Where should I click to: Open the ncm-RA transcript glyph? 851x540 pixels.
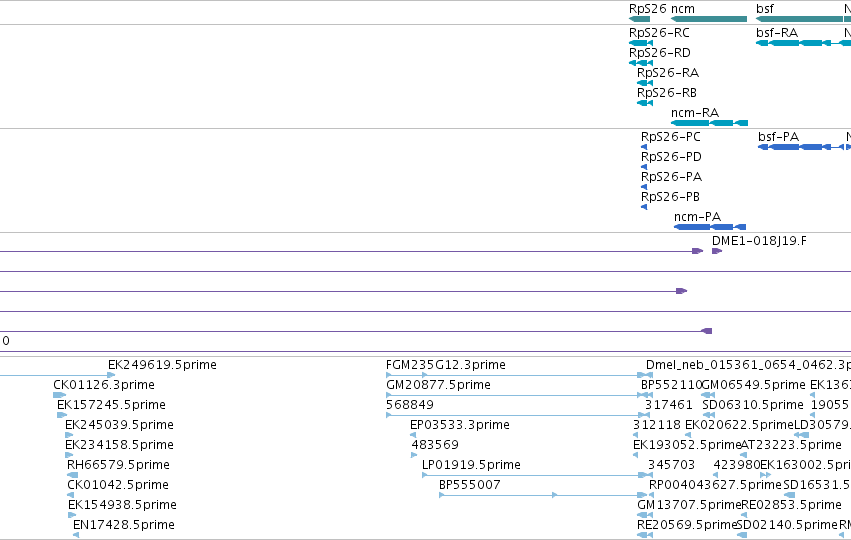[x=709, y=123]
